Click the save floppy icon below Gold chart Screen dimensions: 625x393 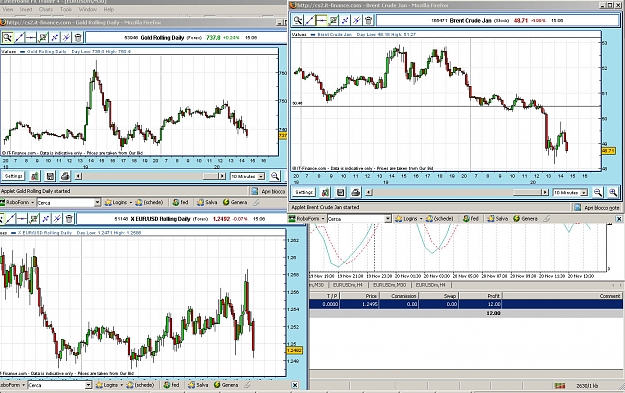pos(50,176)
